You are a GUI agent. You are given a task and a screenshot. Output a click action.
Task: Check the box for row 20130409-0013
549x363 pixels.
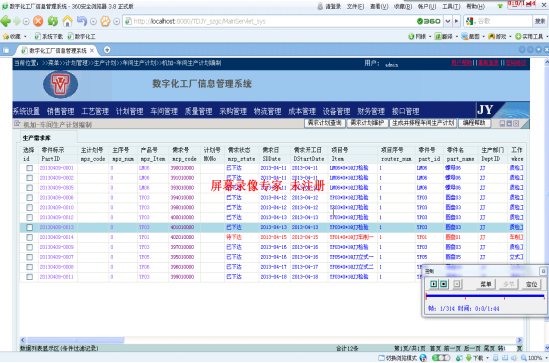(30, 227)
